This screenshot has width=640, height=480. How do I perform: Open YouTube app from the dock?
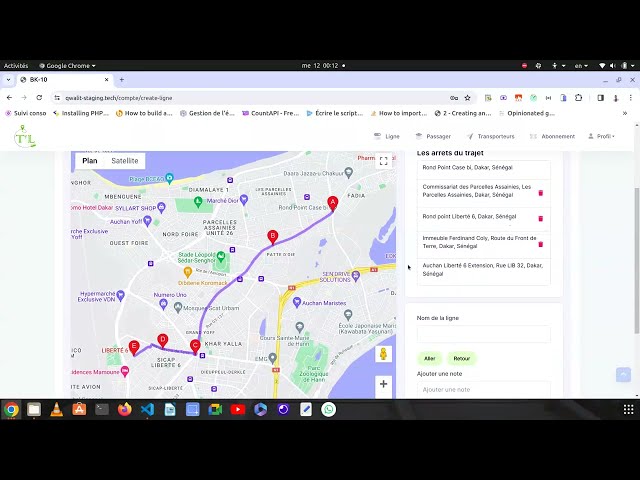coord(238,409)
